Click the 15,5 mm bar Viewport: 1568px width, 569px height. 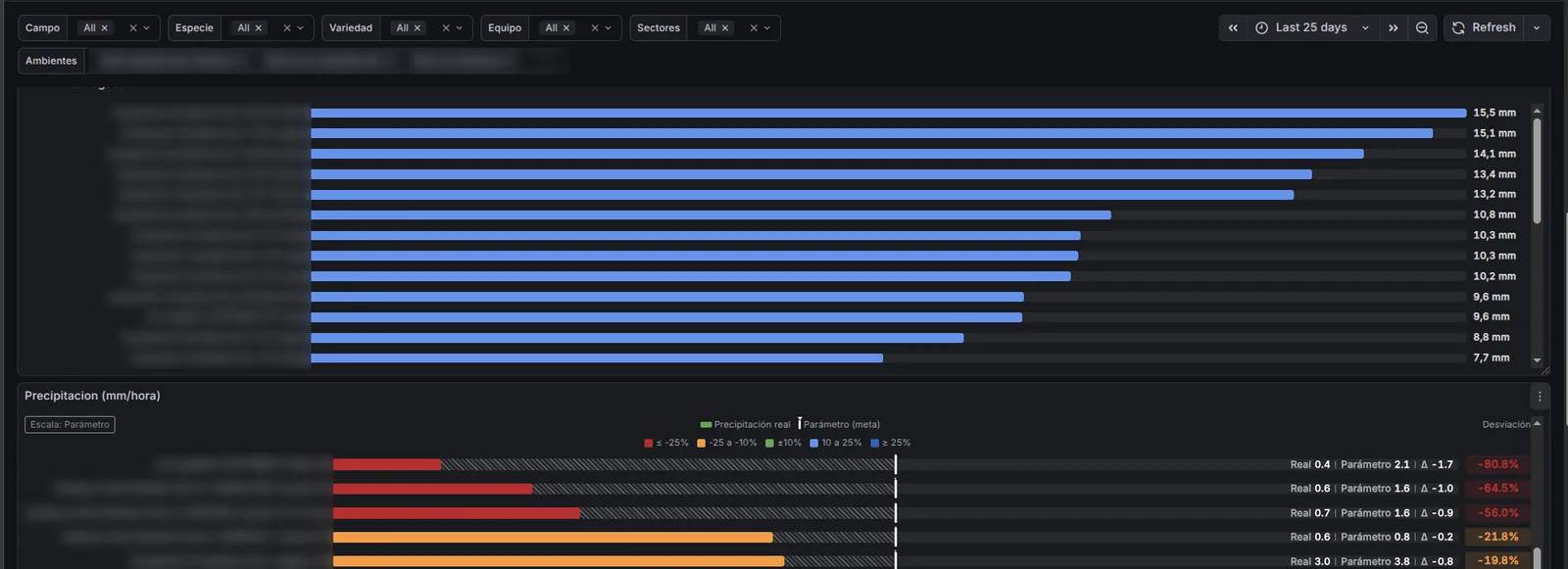tap(889, 113)
